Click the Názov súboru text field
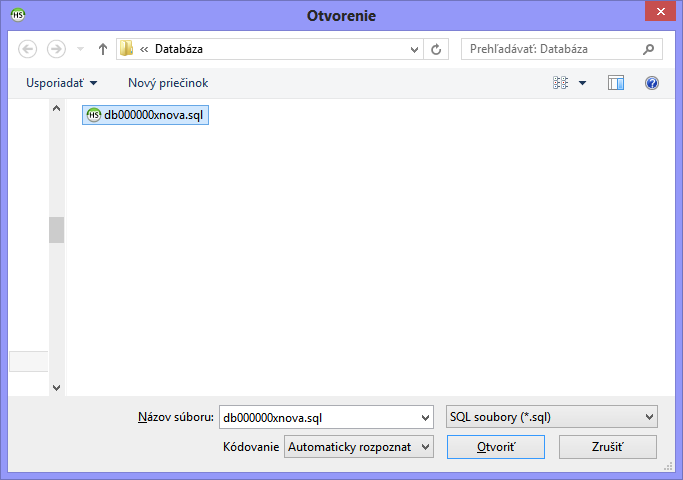Viewport: 683px width, 480px height. click(x=320, y=417)
